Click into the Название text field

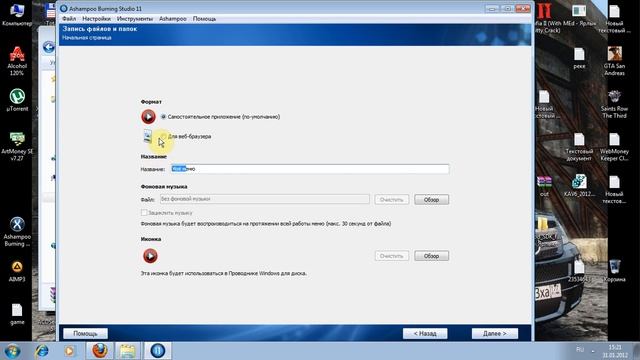pos(310,169)
